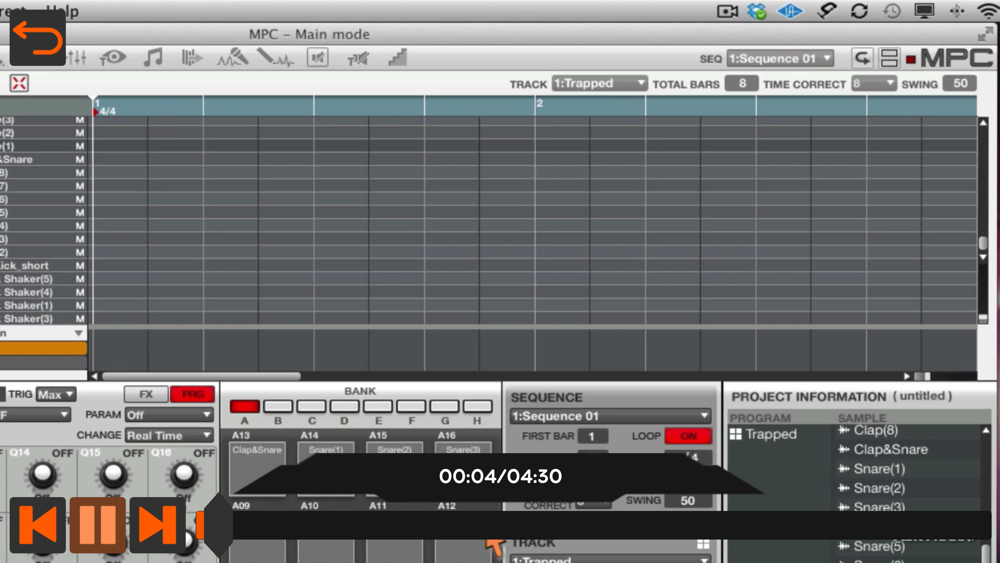Toggle mute M on the ick_short row
1000x563 pixels.
80,265
